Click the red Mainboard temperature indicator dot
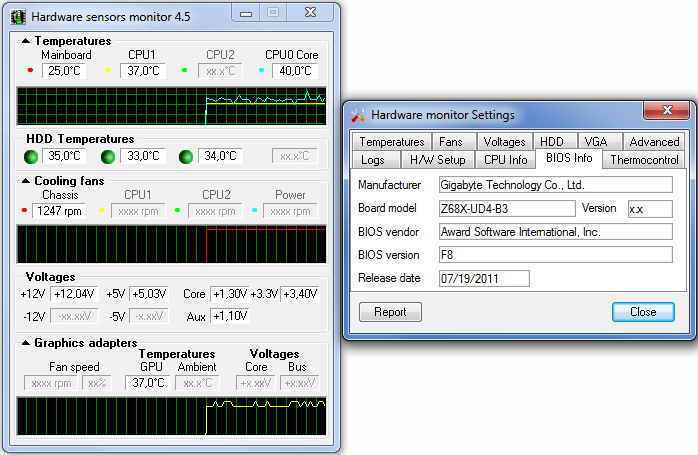The height and width of the screenshot is (455, 698). coord(31,71)
